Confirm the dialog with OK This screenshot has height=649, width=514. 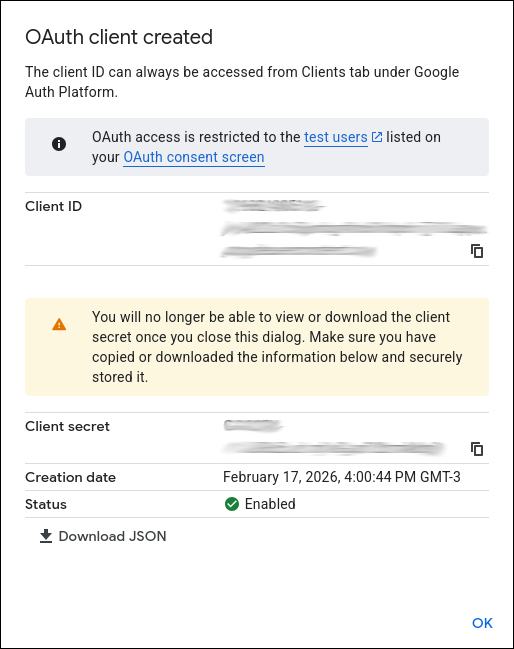coord(482,623)
